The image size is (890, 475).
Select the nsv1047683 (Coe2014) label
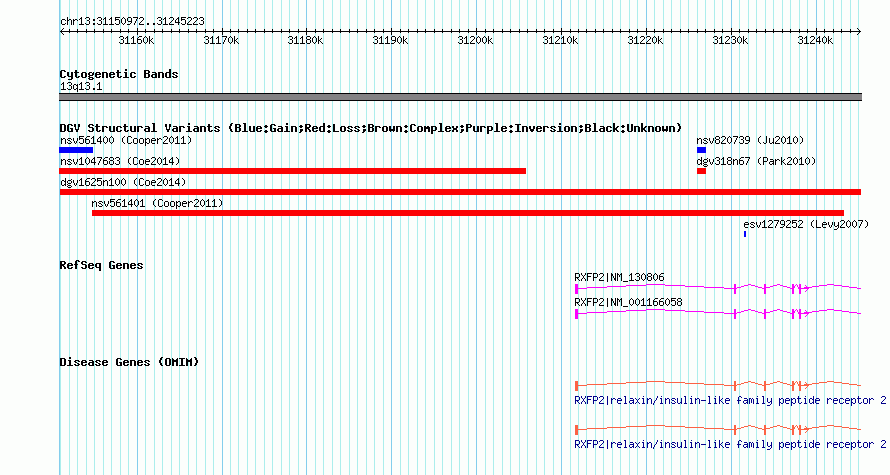pyautogui.click(x=120, y=161)
